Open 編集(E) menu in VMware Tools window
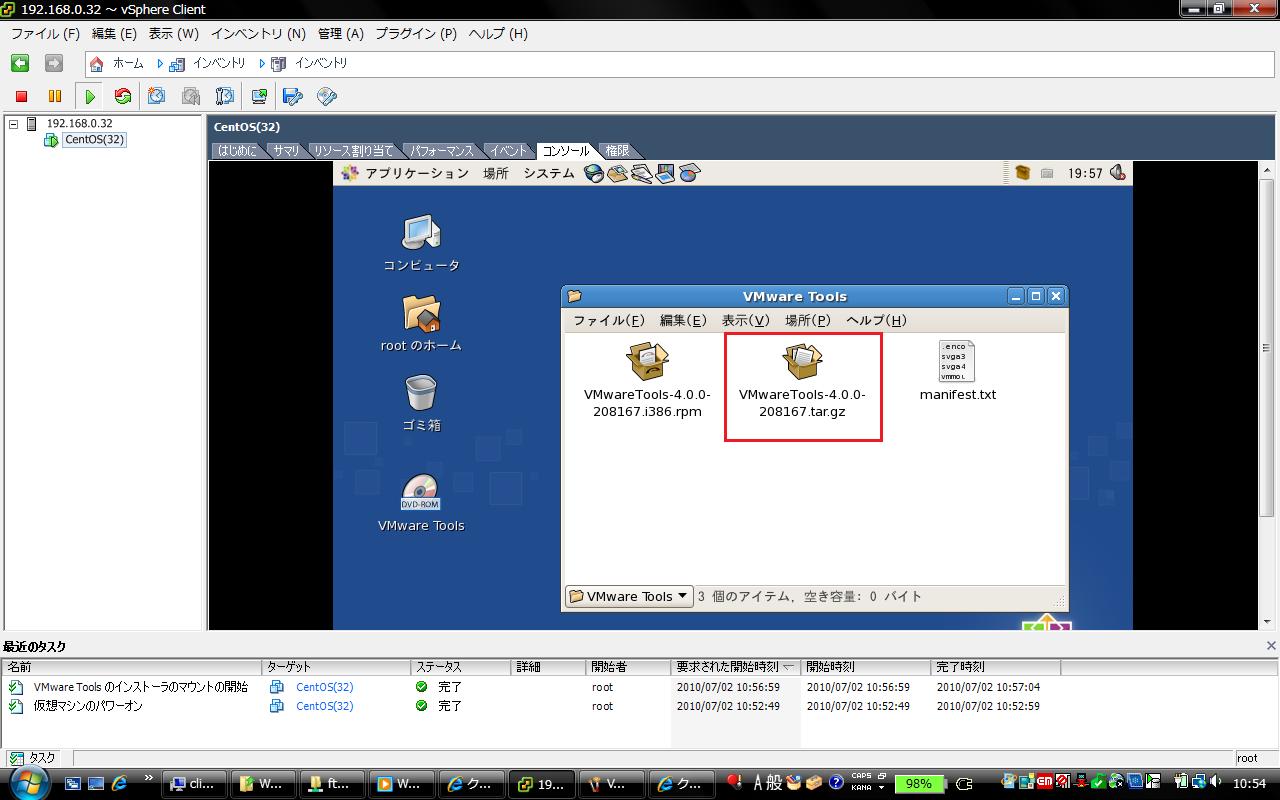 coord(683,321)
